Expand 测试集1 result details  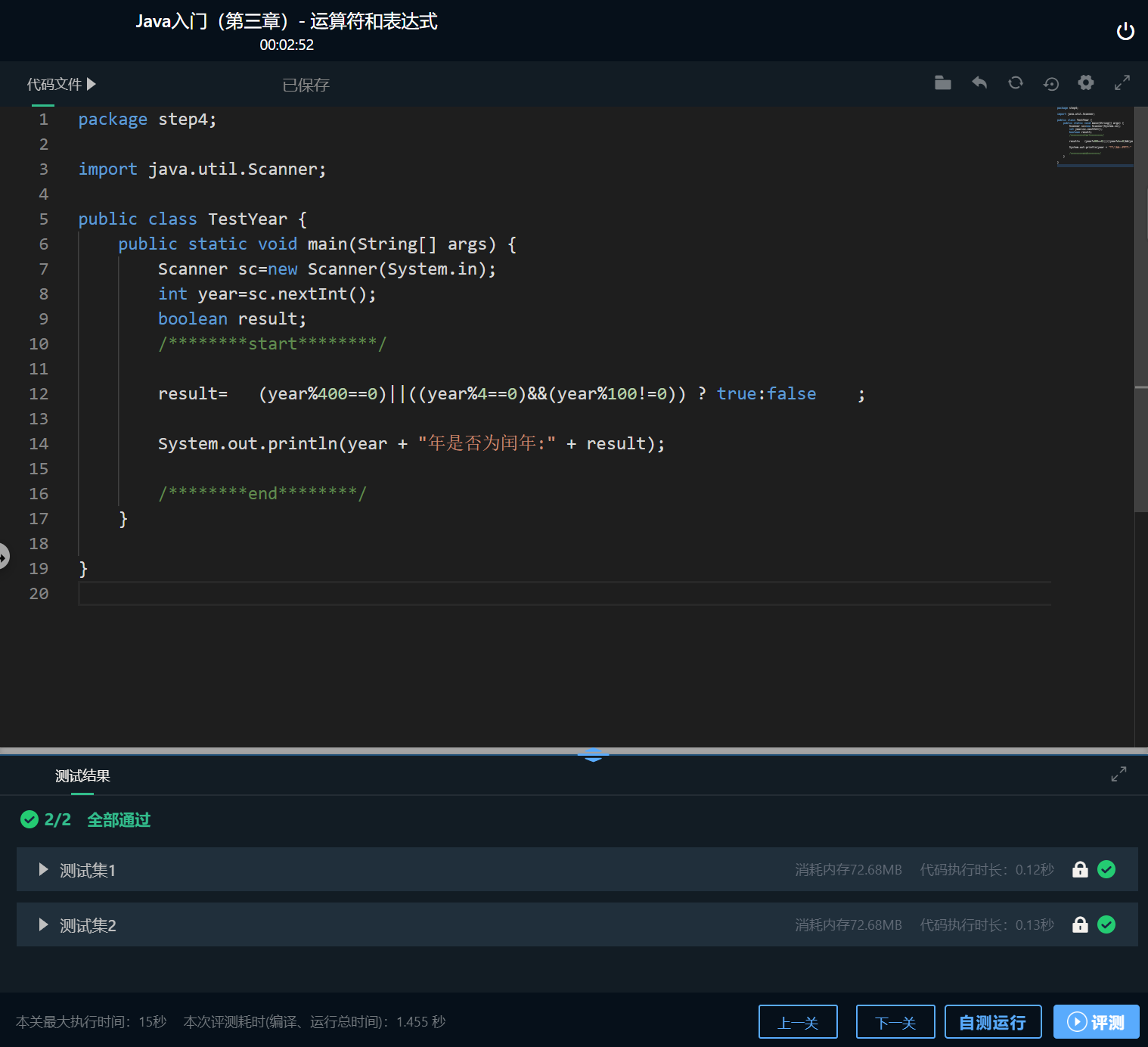point(43,870)
